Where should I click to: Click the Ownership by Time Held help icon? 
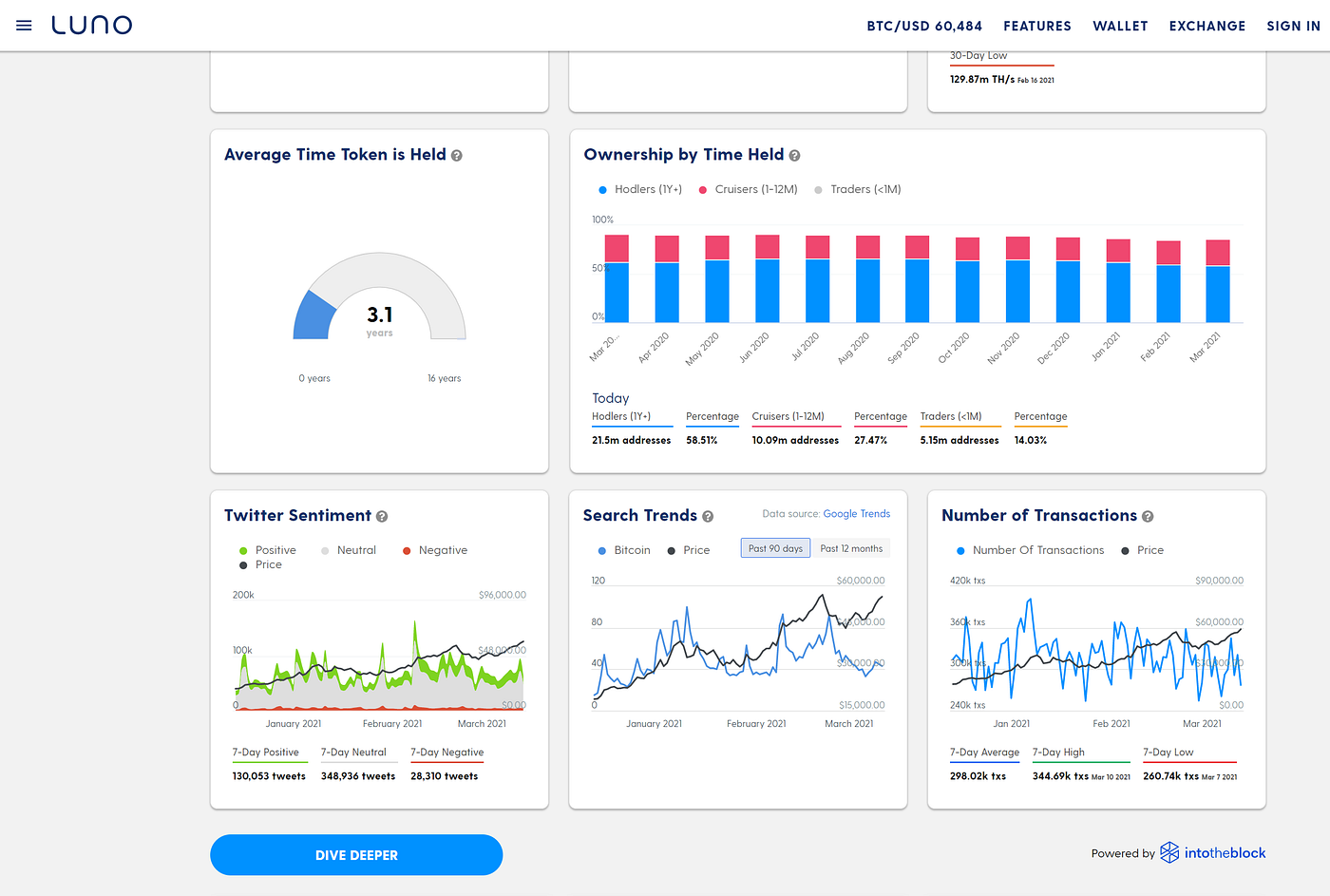pos(794,155)
